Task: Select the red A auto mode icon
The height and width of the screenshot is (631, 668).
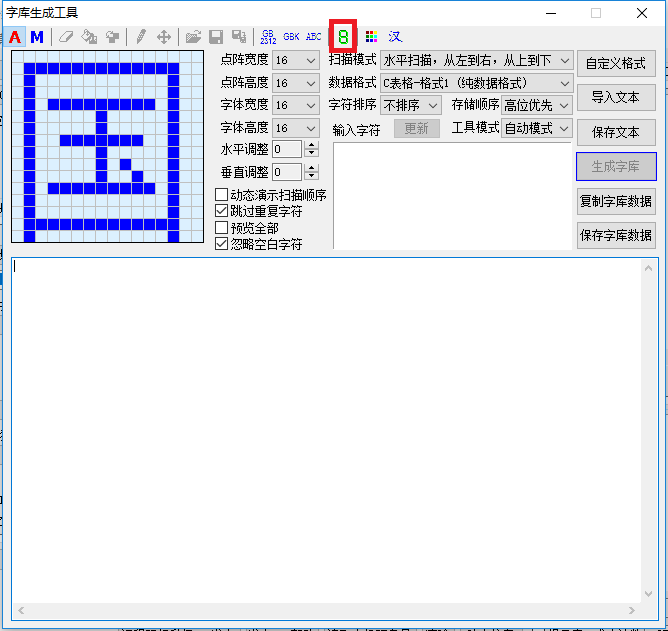Action: pos(15,37)
